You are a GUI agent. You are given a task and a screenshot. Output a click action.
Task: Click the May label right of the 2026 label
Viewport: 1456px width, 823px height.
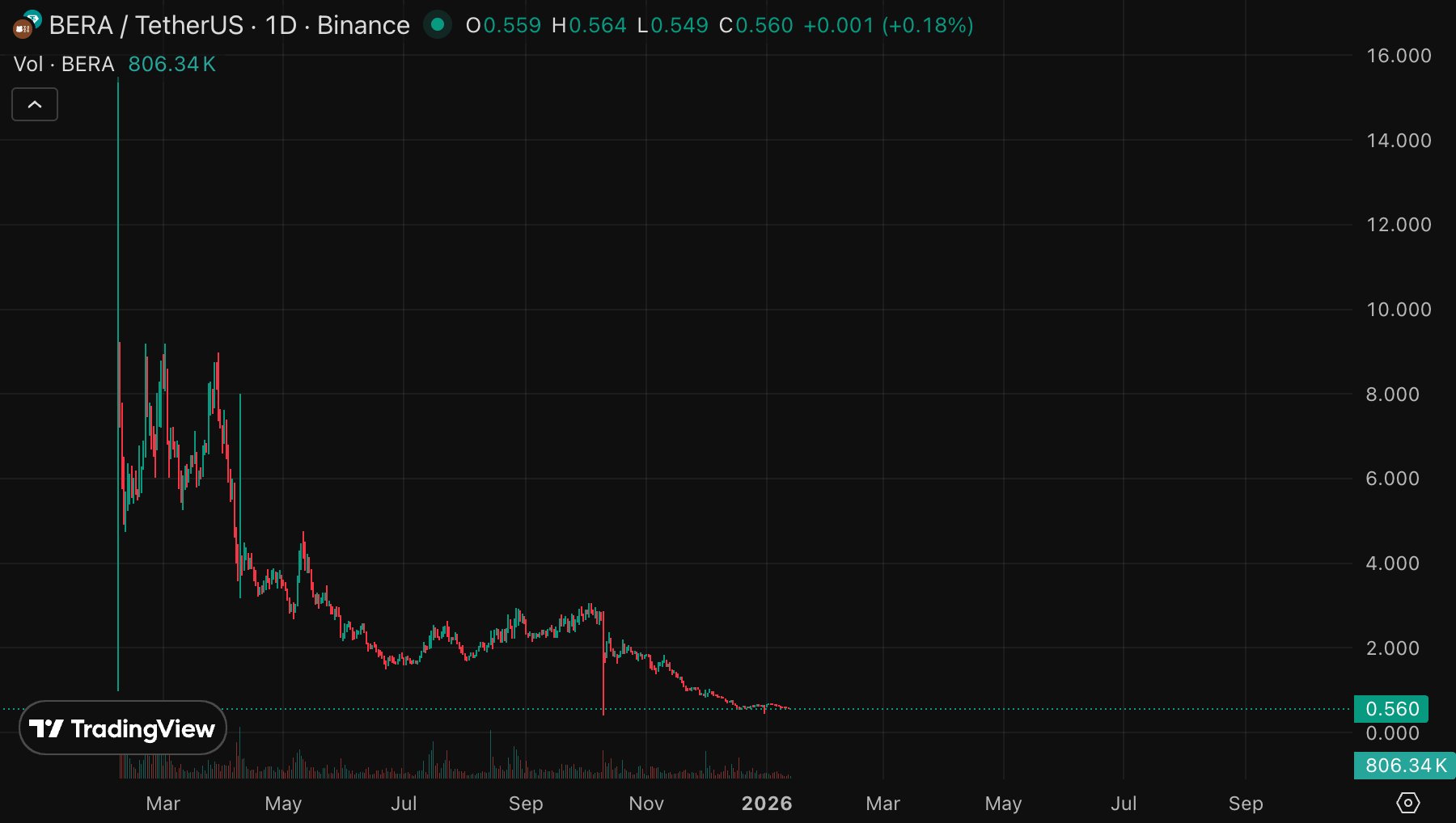coord(1003,804)
